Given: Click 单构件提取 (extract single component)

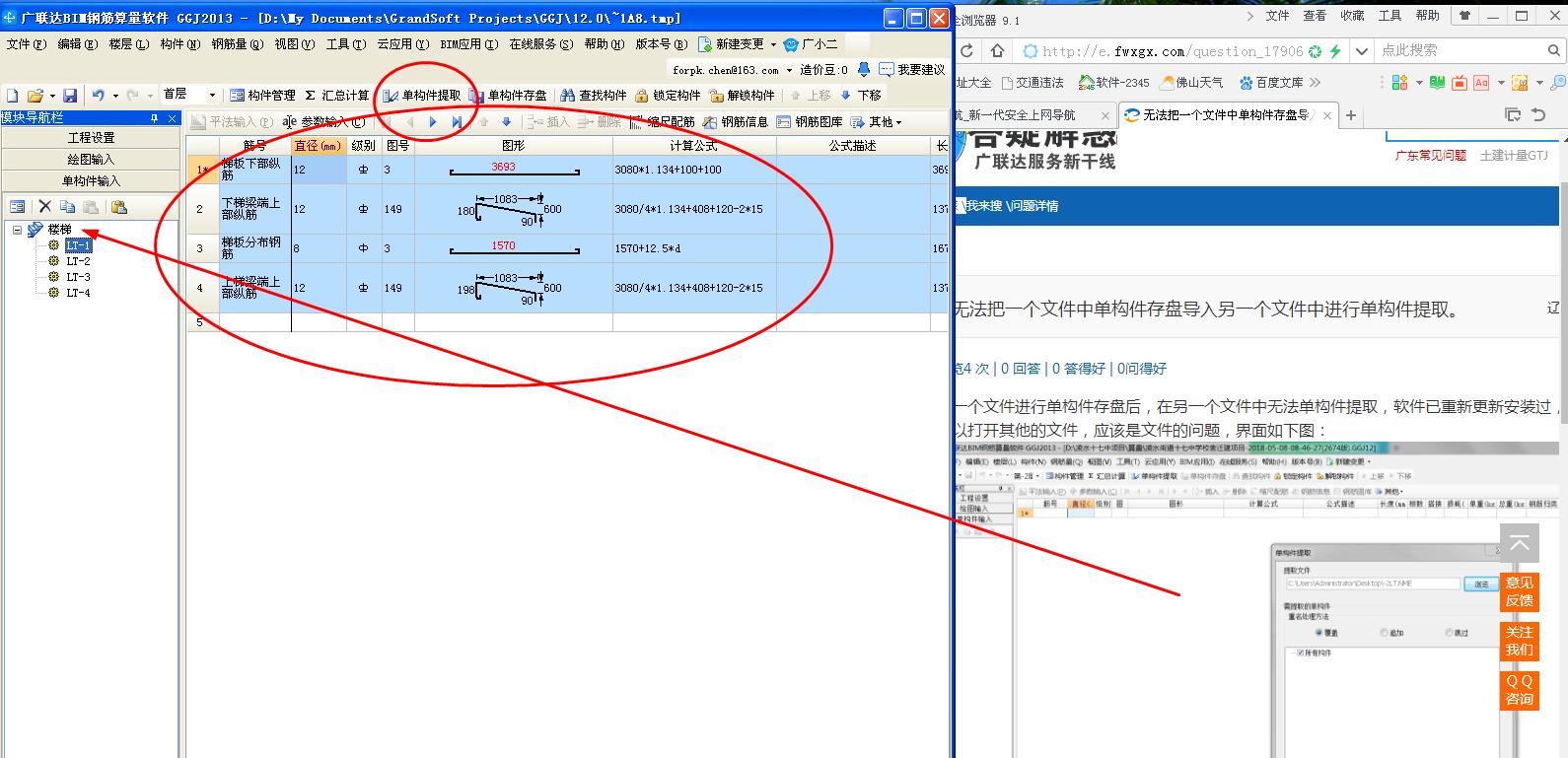Looking at the screenshot, I should click(422, 96).
